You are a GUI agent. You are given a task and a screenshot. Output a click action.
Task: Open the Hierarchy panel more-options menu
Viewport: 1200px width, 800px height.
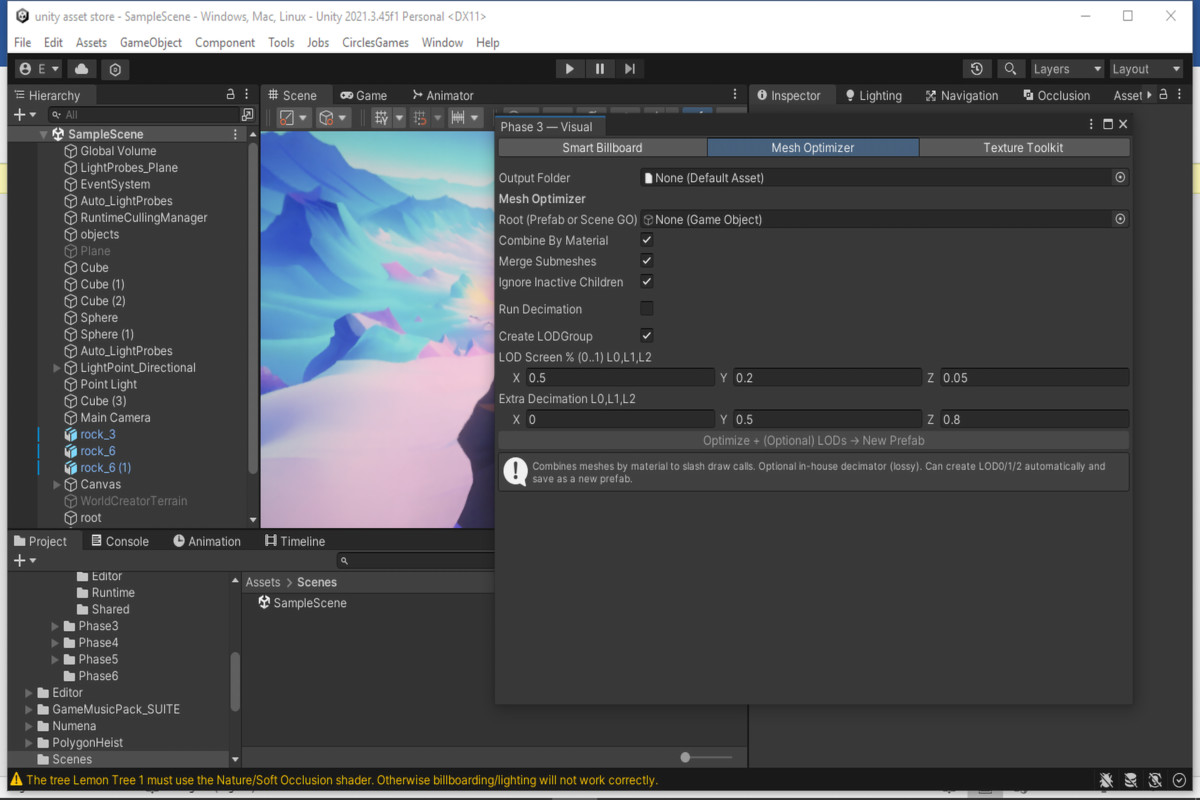[x=248, y=94]
